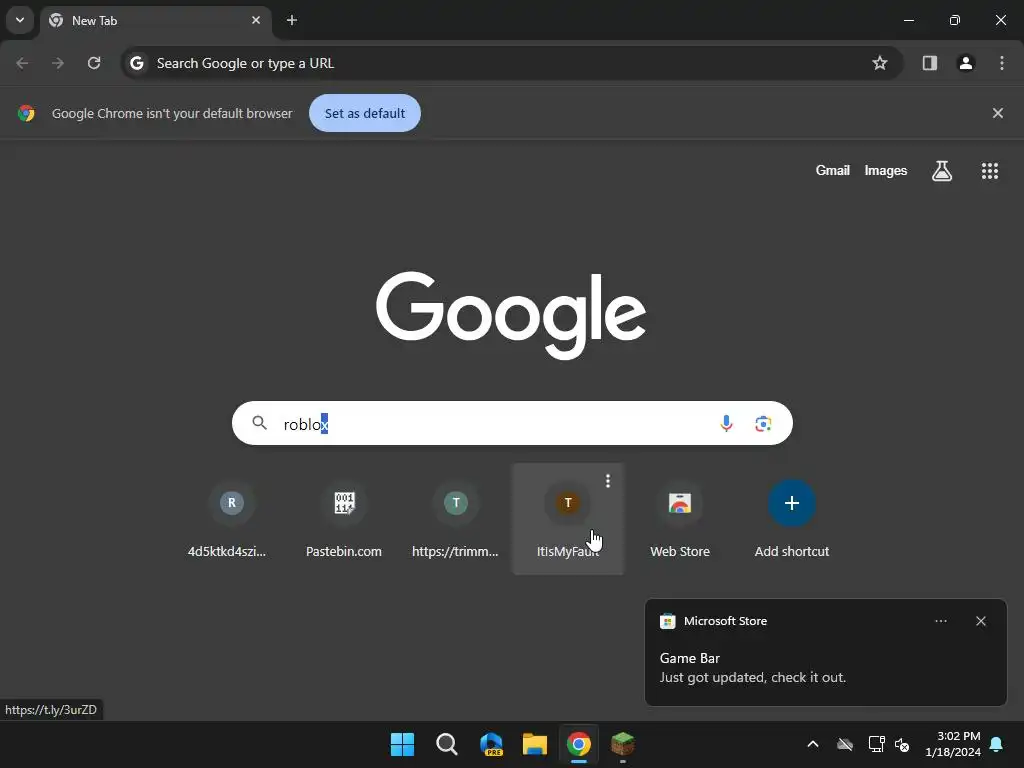This screenshot has width=1024, height=768.
Task: Click the Add shortcut button
Action: click(x=792, y=519)
